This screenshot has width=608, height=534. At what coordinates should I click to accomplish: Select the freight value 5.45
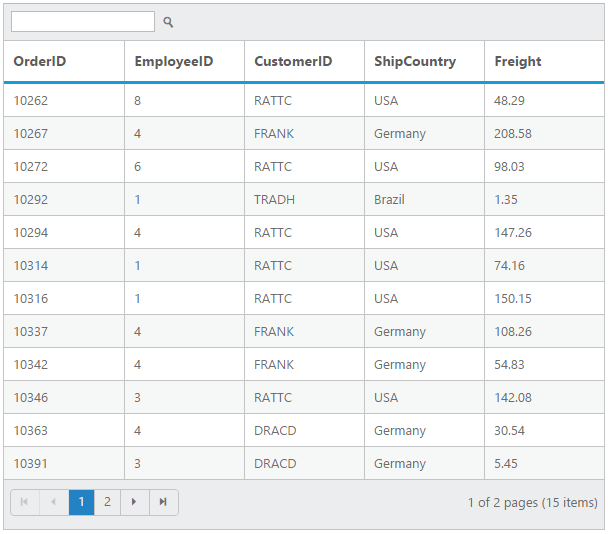tap(506, 463)
